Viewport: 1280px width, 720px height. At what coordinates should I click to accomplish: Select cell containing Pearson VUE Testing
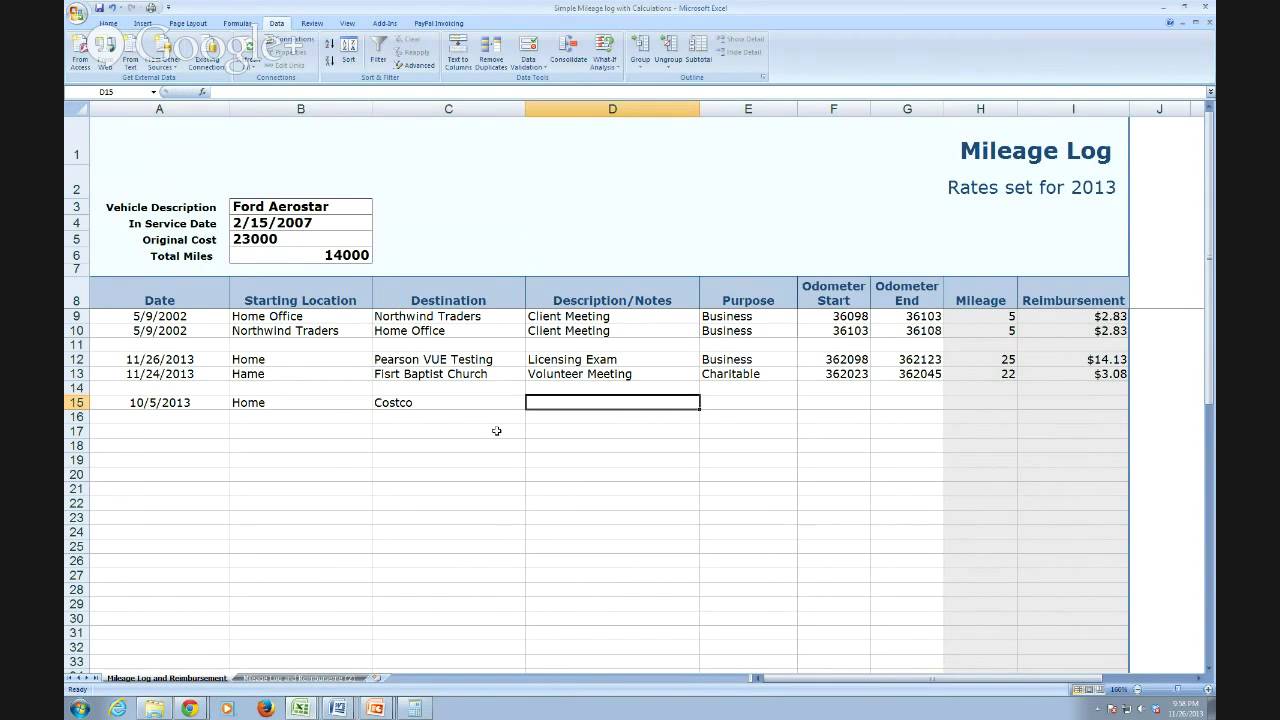coord(448,359)
